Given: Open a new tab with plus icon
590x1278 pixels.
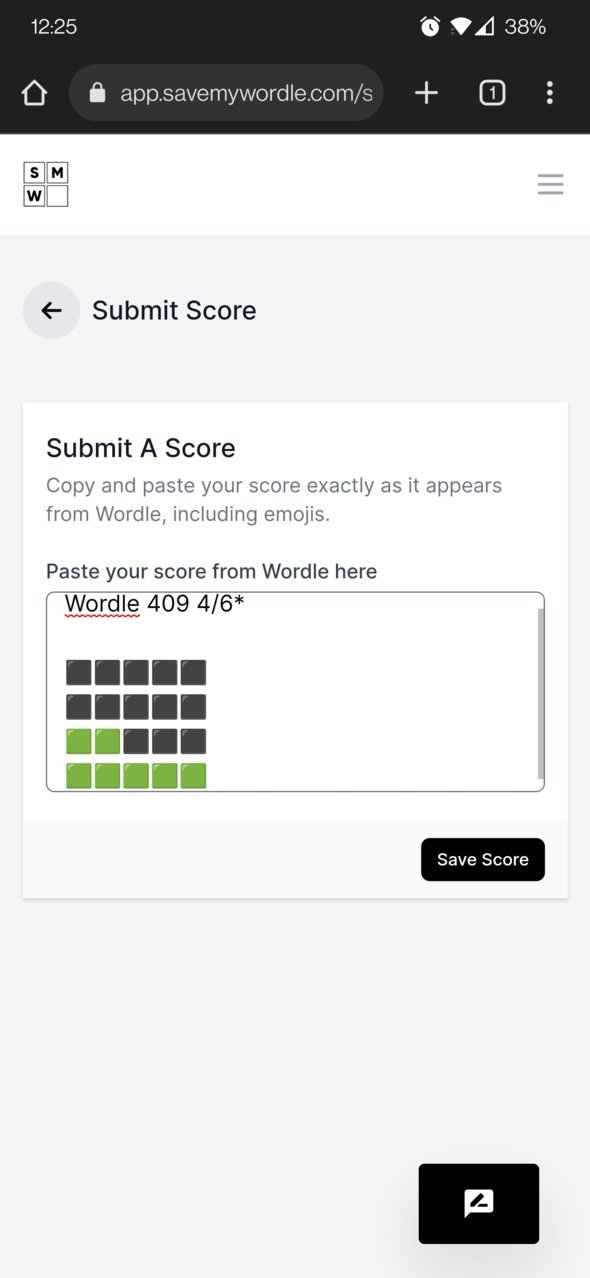Looking at the screenshot, I should click(426, 93).
